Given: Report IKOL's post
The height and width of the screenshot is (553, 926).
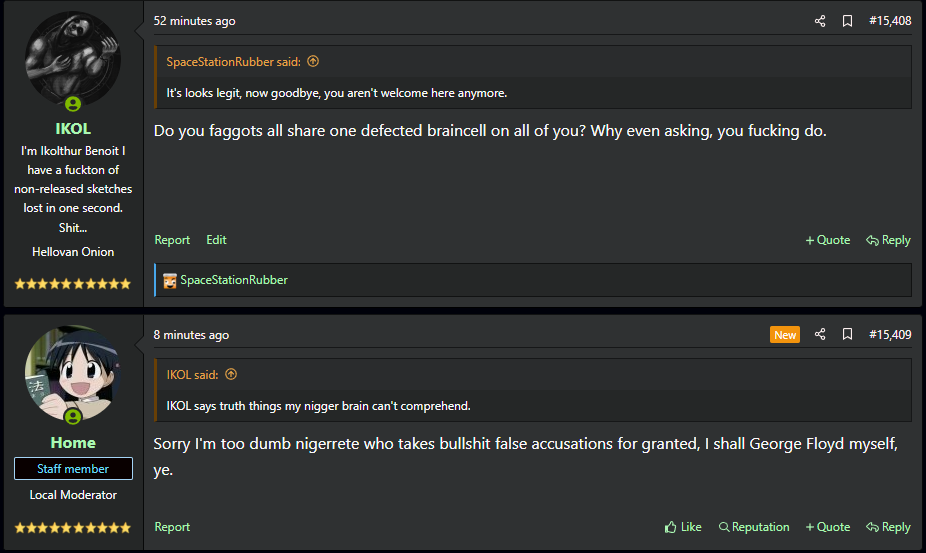Looking at the screenshot, I should 172,240.
